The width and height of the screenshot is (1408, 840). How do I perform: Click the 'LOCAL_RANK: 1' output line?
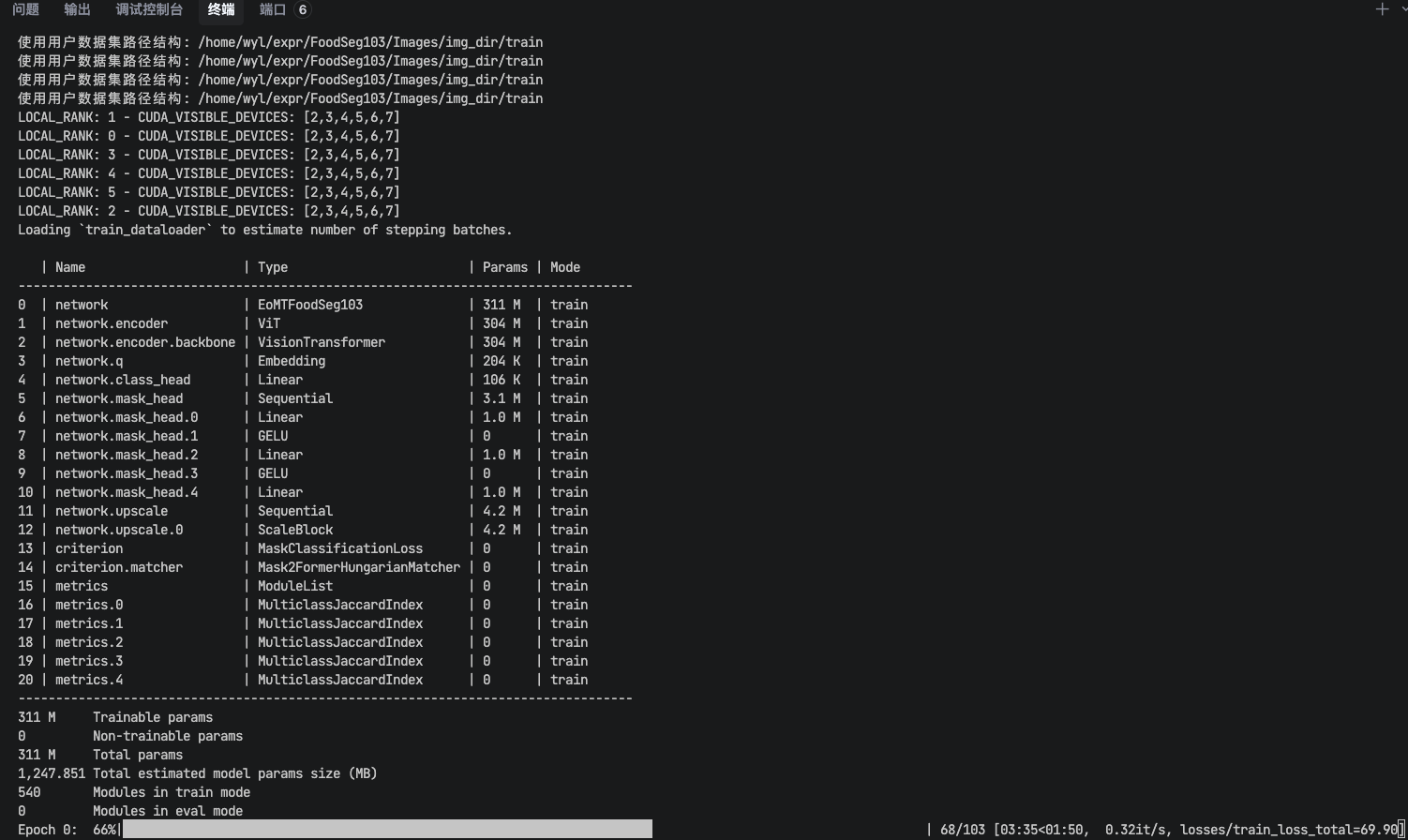point(209,117)
